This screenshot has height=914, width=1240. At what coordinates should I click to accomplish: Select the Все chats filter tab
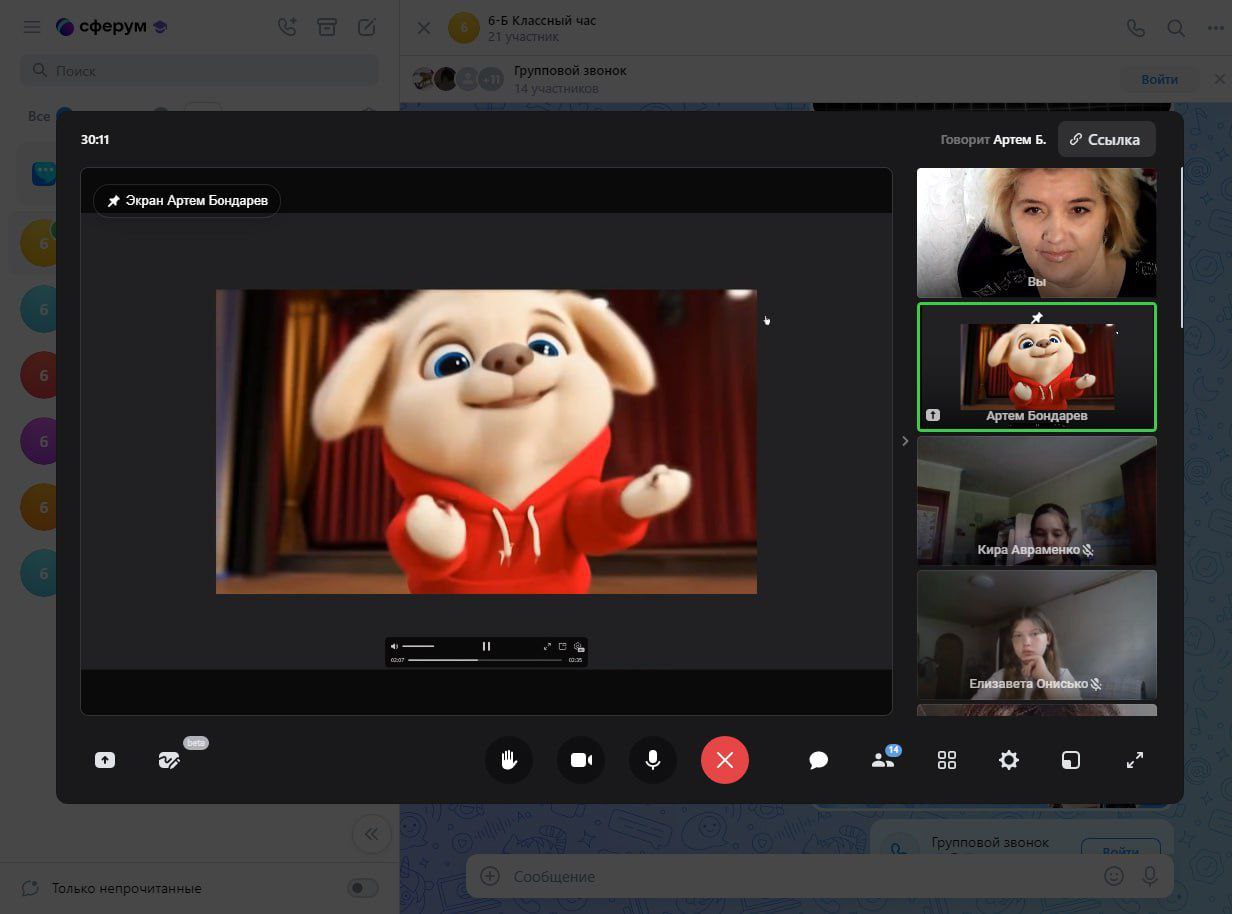[39, 116]
